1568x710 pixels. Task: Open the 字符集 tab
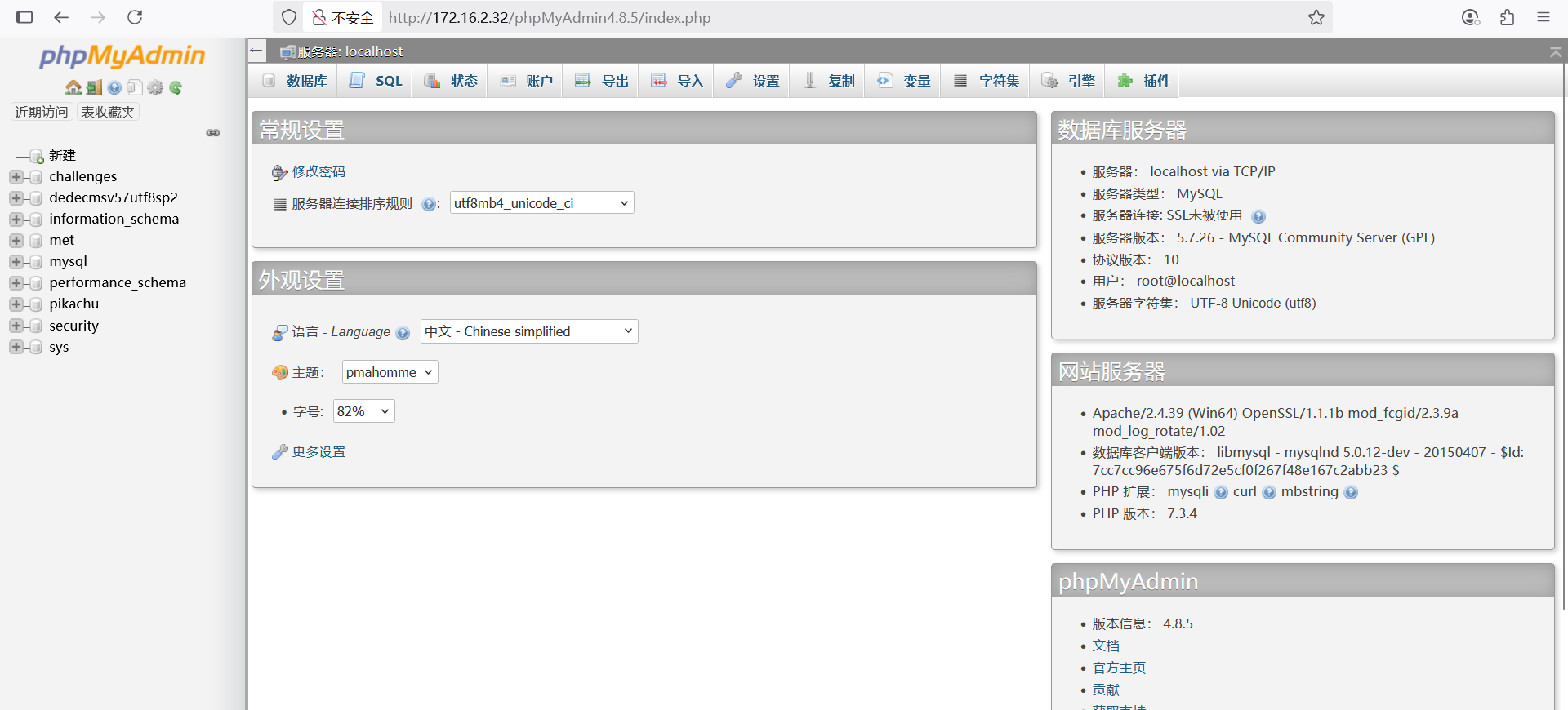(x=987, y=81)
